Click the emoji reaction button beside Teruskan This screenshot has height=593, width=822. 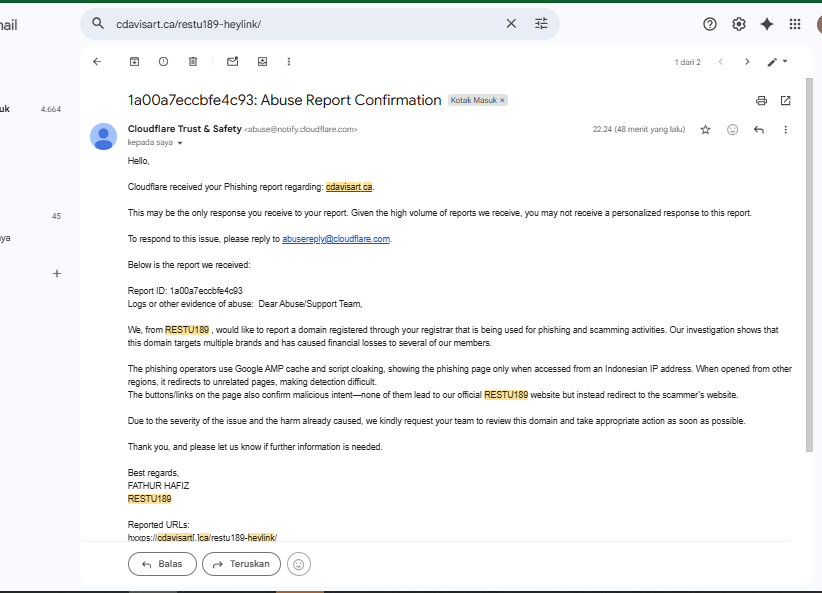click(x=299, y=564)
